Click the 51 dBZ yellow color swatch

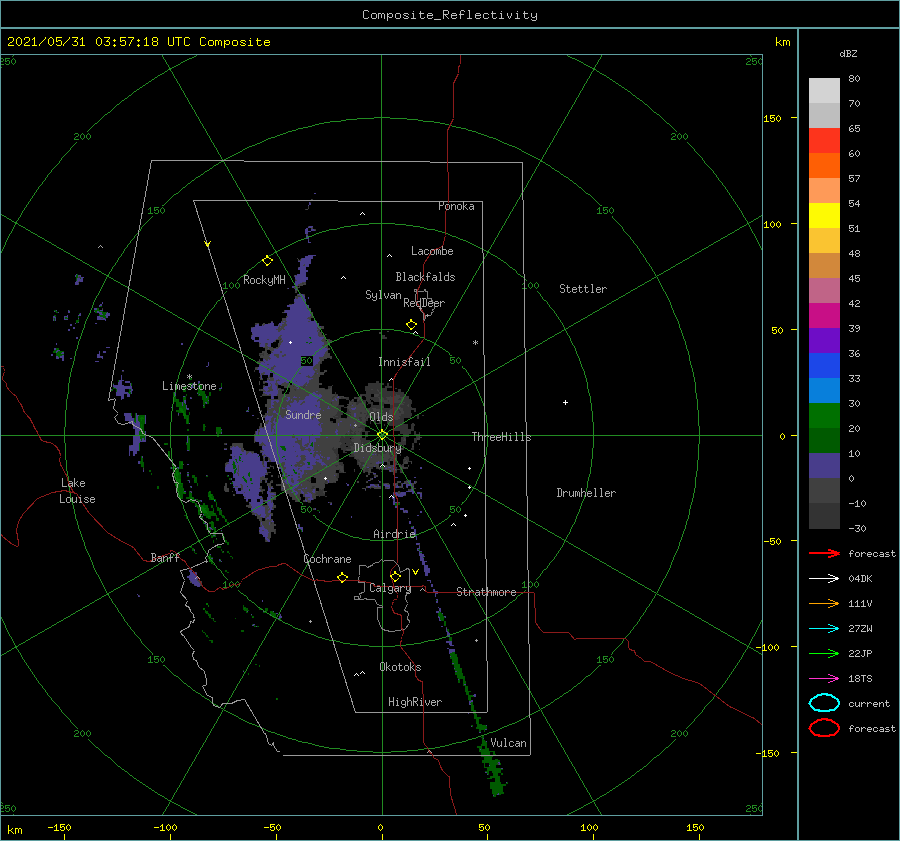click(824, 215)
